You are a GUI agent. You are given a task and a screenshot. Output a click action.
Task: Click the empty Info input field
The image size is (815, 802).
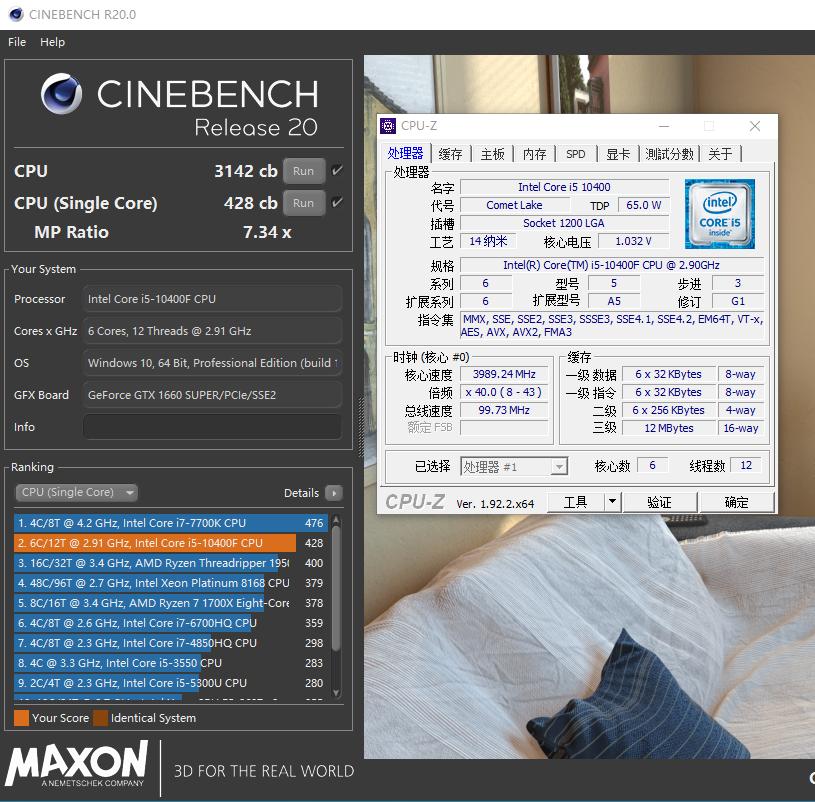[212, 427]
